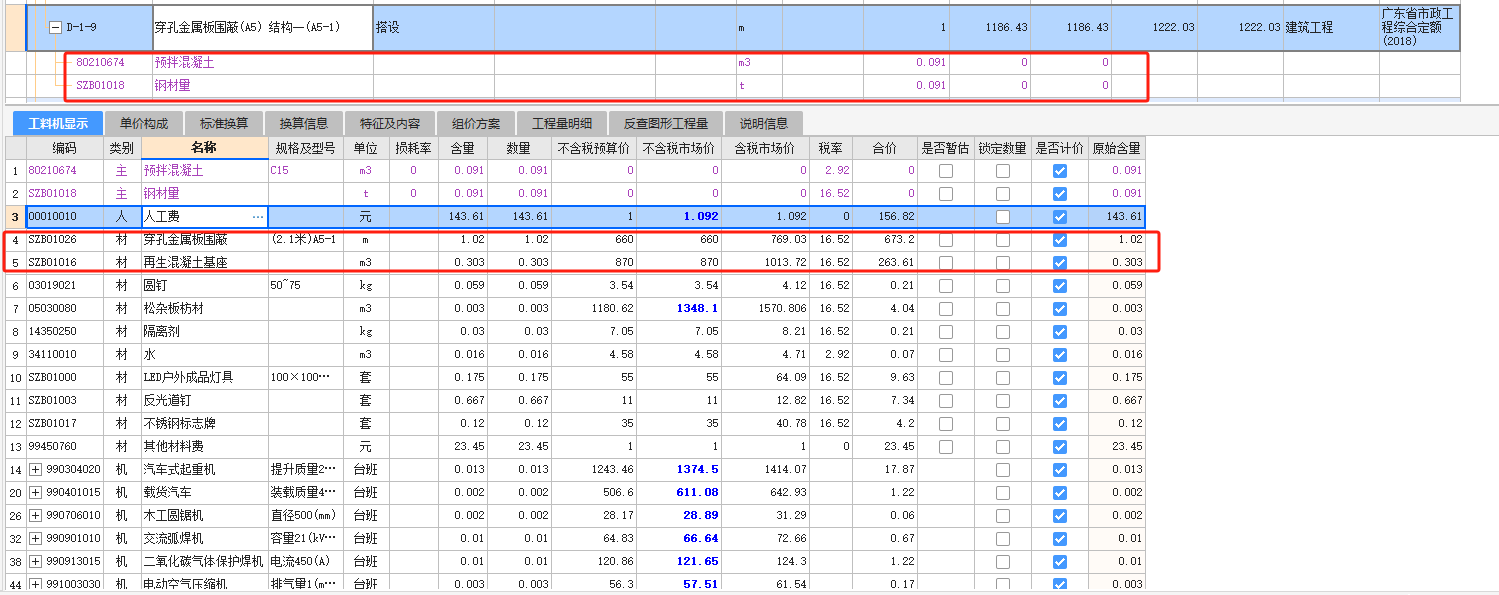Screen dimensions: 1499x595
Task: Select the 其他材料费 name cell
Action: (x=204, y=447)
